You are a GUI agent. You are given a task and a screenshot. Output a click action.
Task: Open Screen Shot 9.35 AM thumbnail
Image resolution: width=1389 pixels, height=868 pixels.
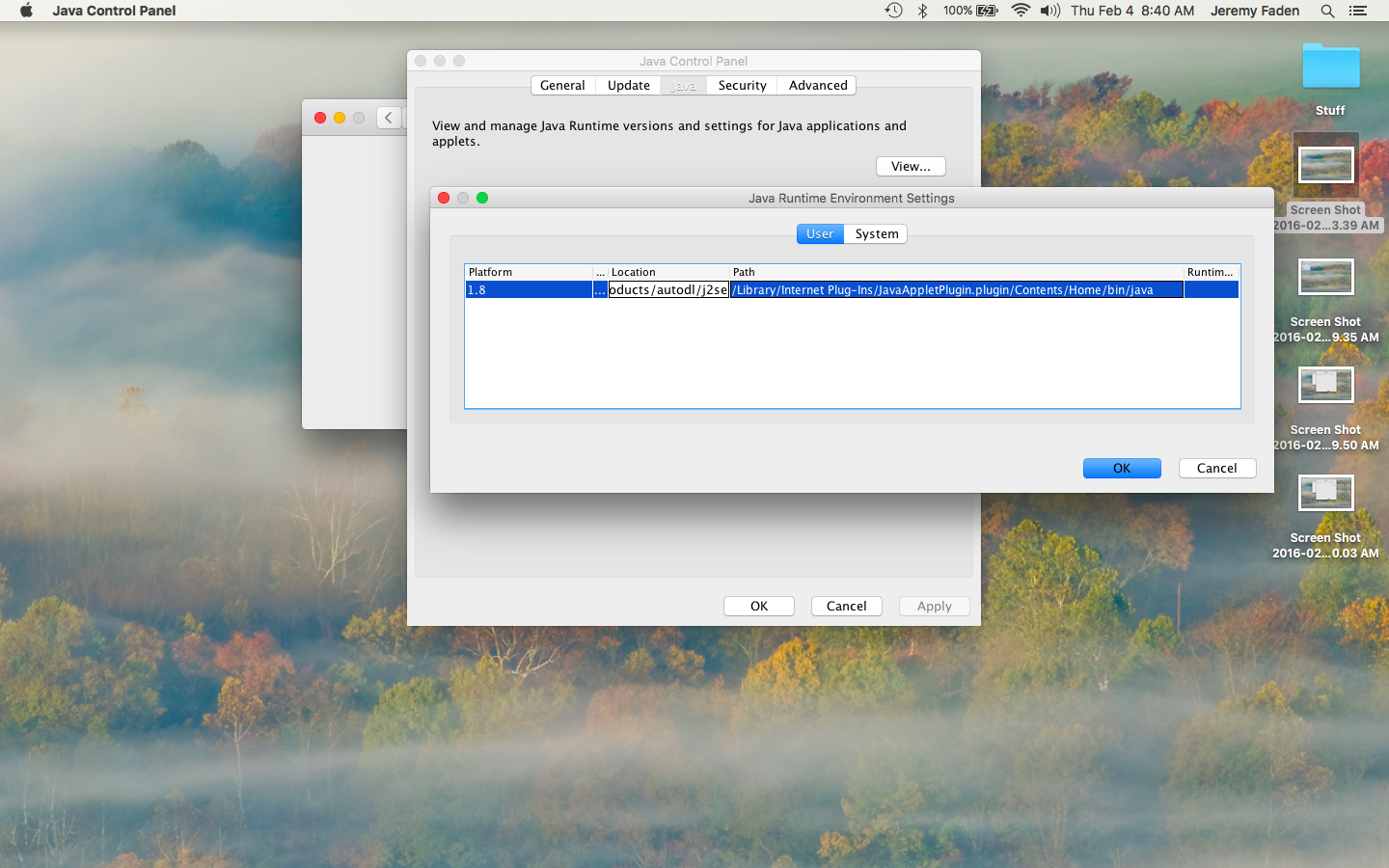tap(1325, 278)
